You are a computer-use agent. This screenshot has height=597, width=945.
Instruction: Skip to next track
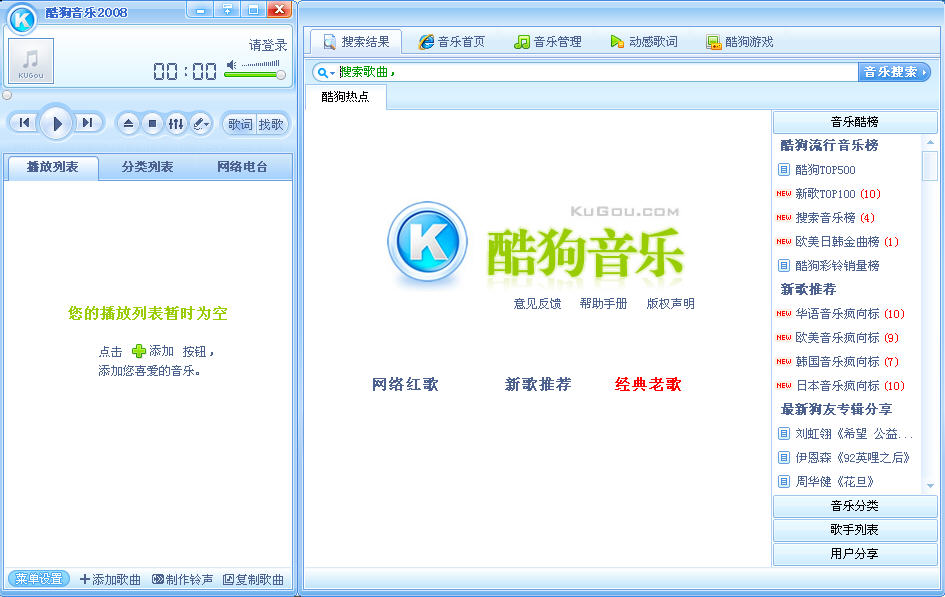coord(88,123)
